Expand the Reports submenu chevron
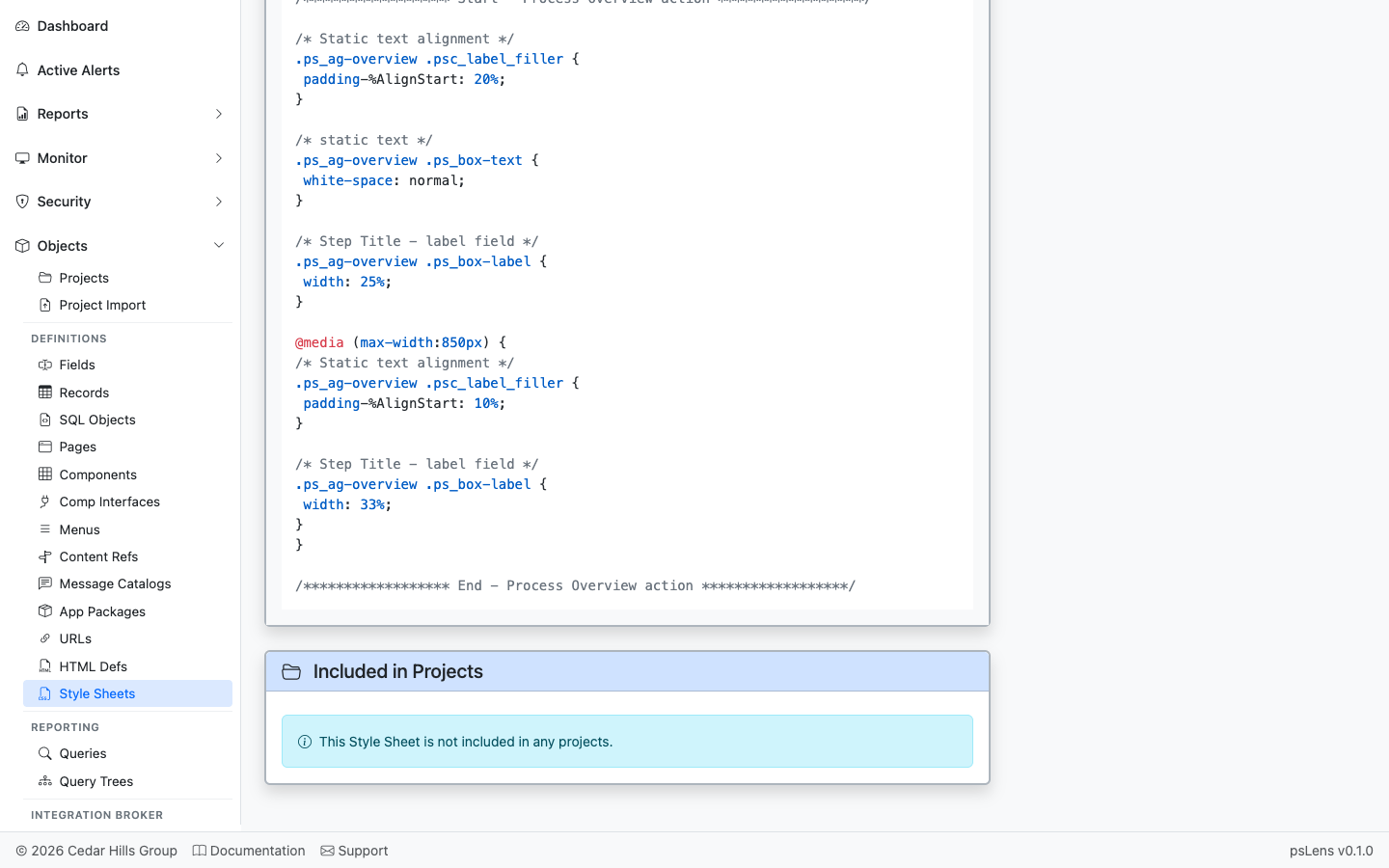Screen dimensions: 1389x868 click(x=219, y=114)
